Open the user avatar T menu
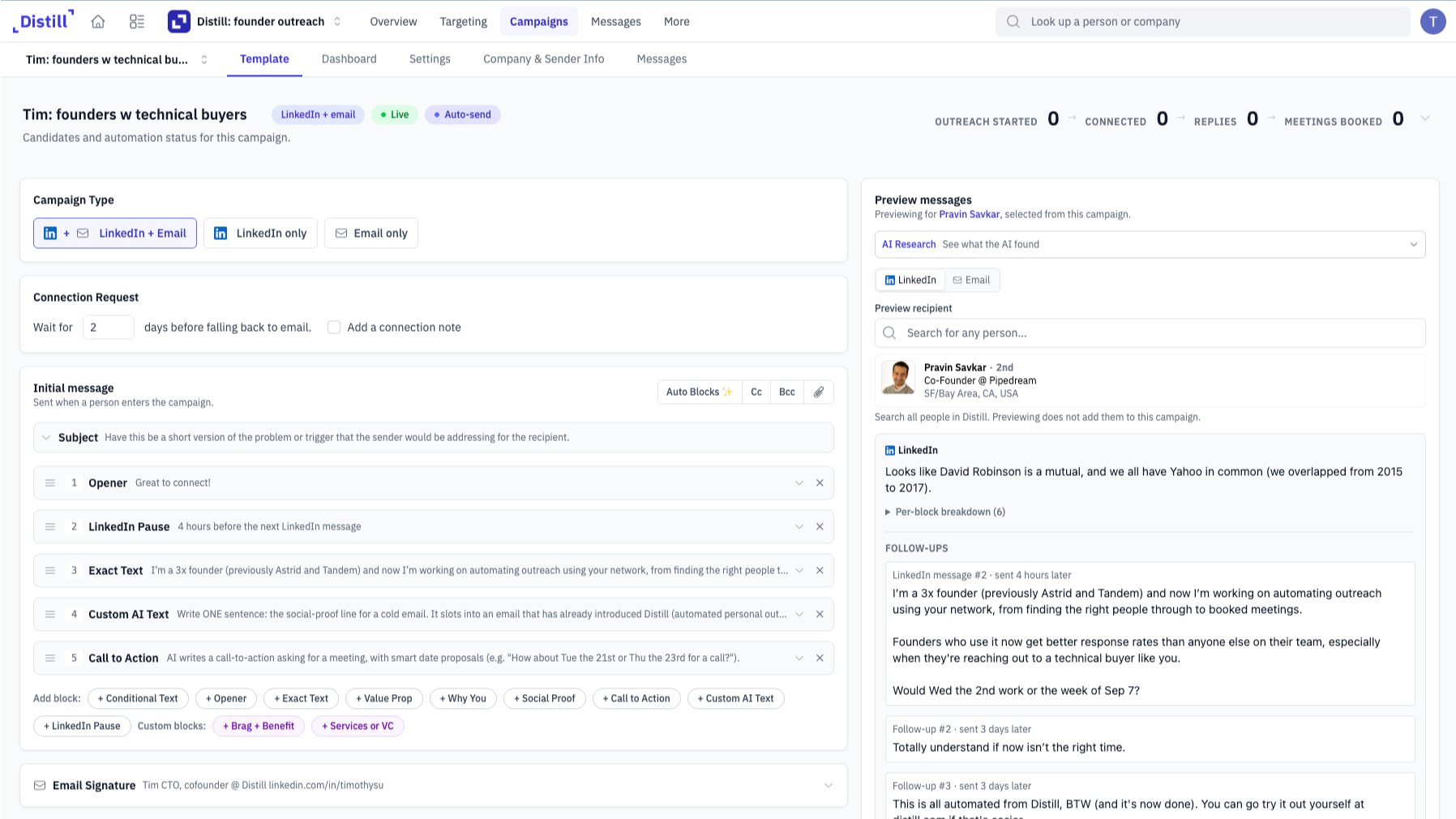The image size is (1456, 819). [1432, 22]
